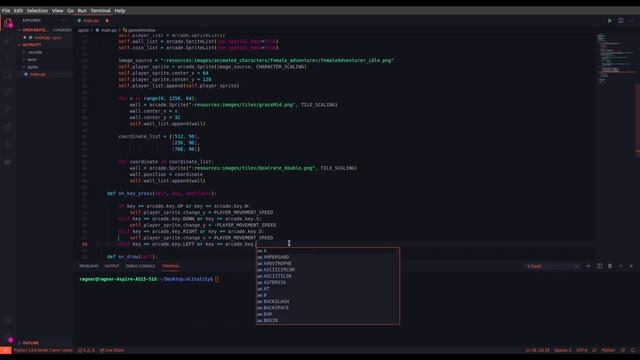The image size is (640, 360).
Task: Select the TERMINAL panel tab
Action: click(x=171, y=266)
